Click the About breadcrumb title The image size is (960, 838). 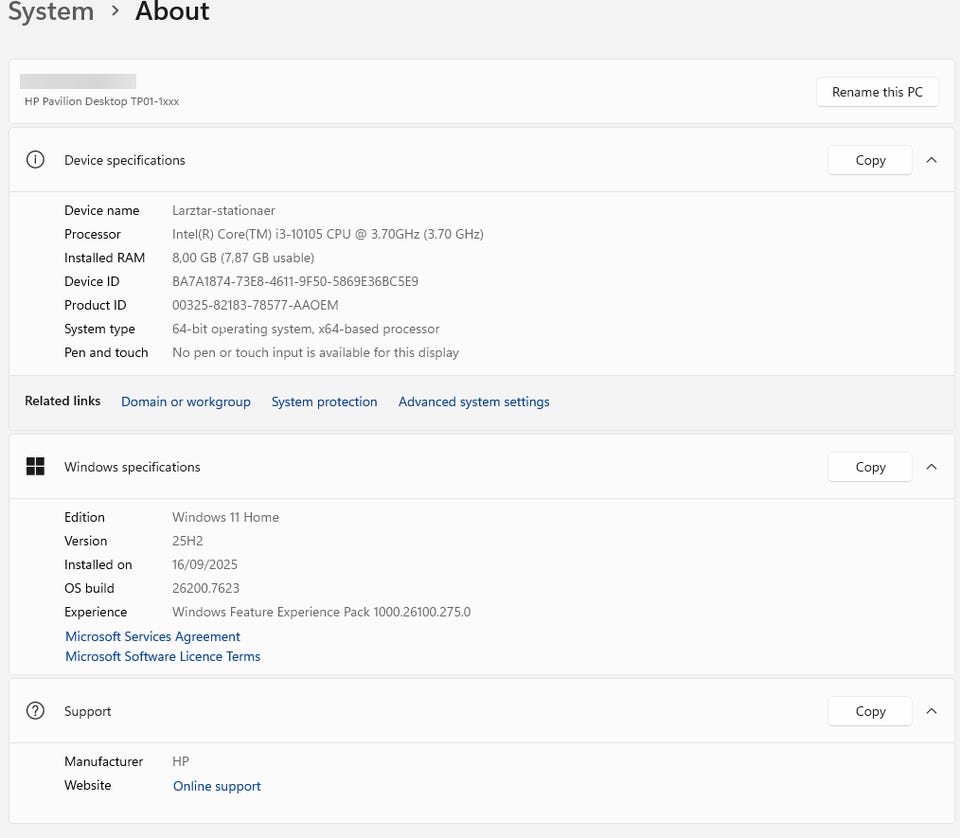172,13
